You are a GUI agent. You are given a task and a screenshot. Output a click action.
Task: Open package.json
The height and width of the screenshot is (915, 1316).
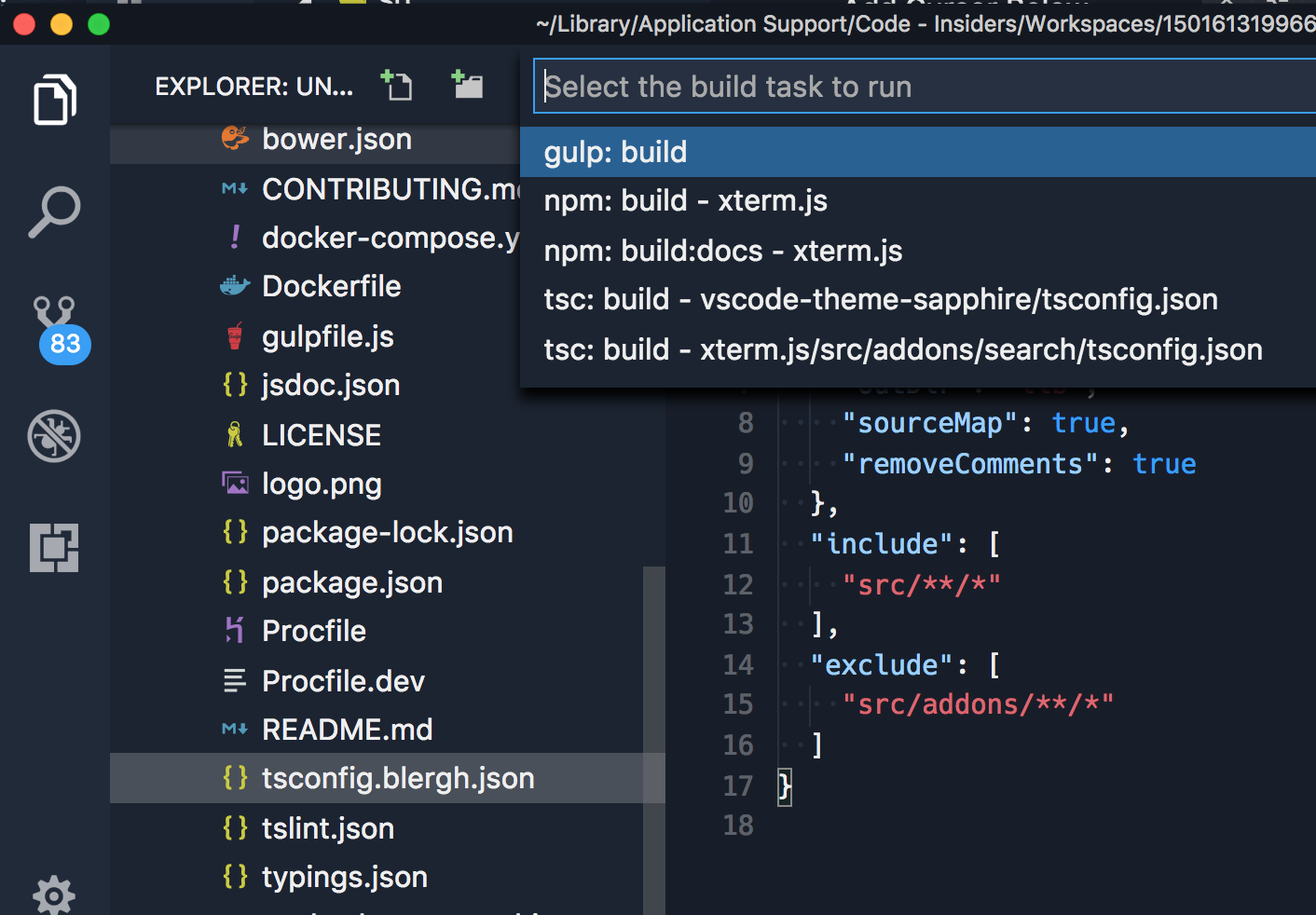click(x=352, y=582)
